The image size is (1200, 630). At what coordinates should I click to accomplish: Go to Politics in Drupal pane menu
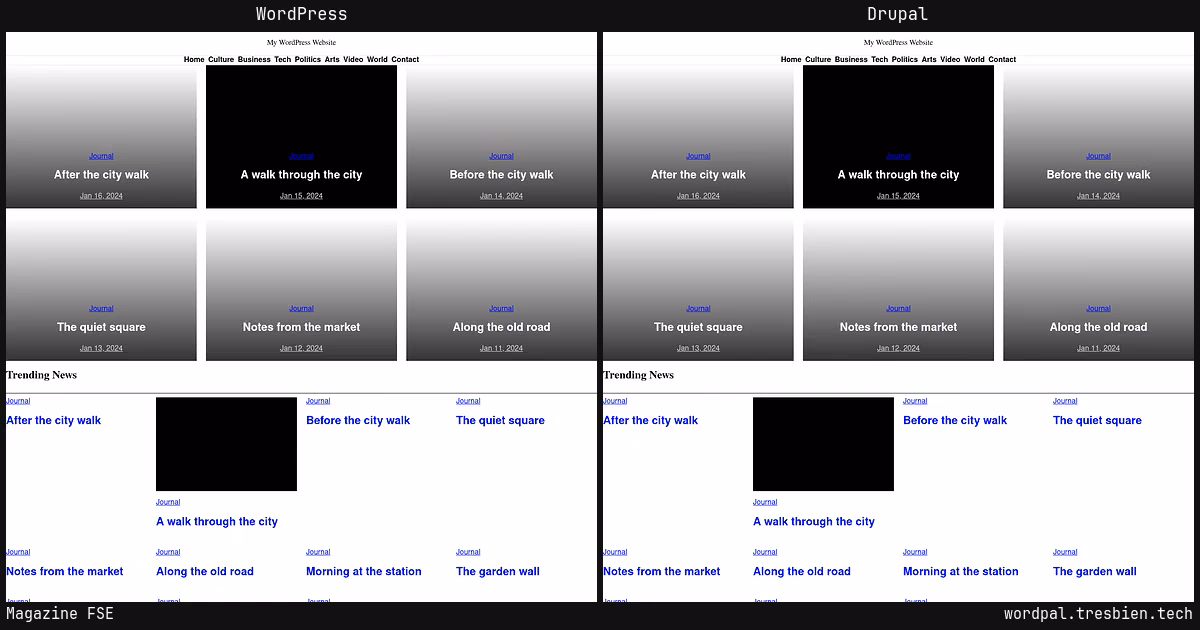point(905,60)
